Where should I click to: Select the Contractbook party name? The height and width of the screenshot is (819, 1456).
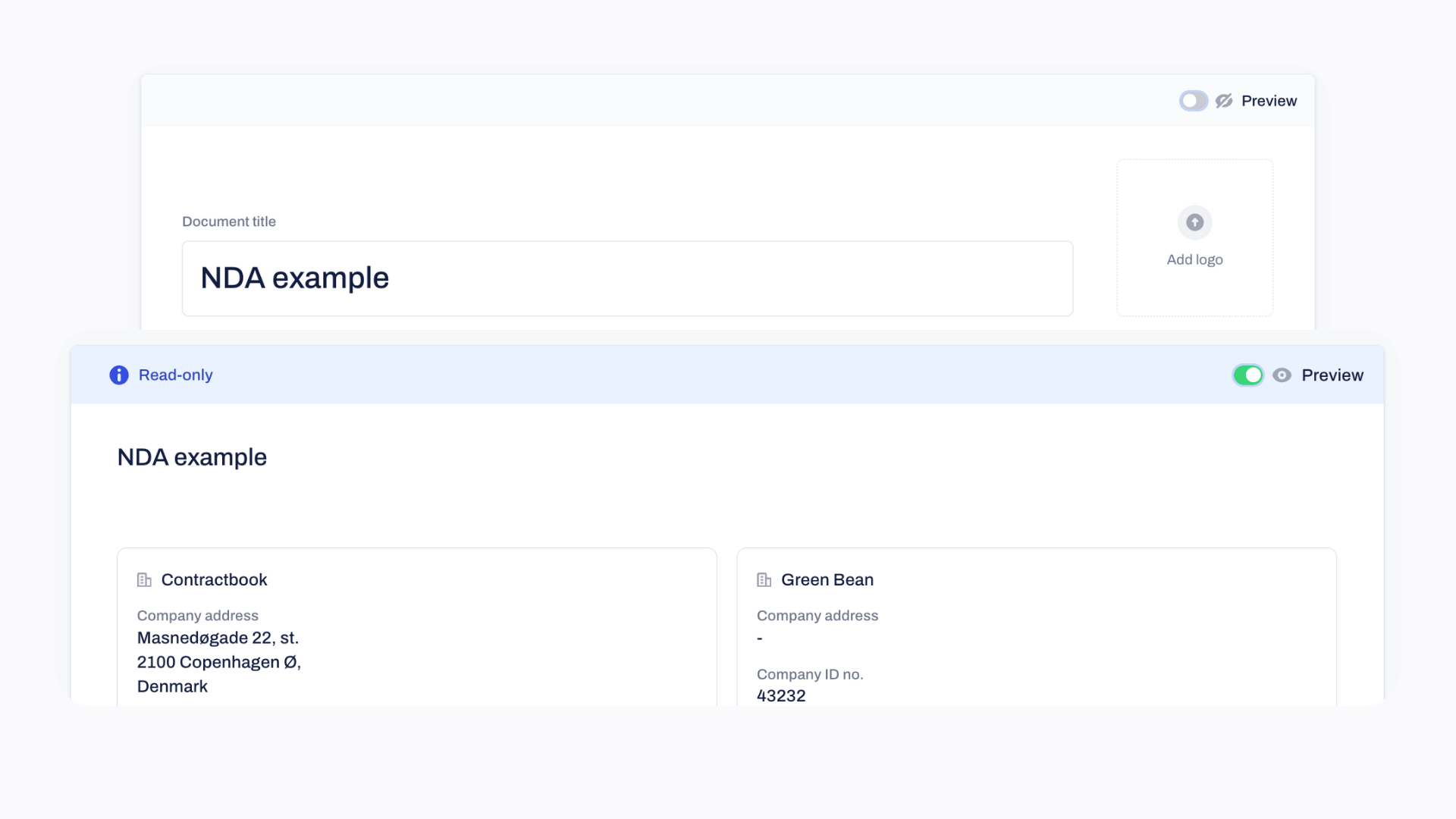coord(214,580)
